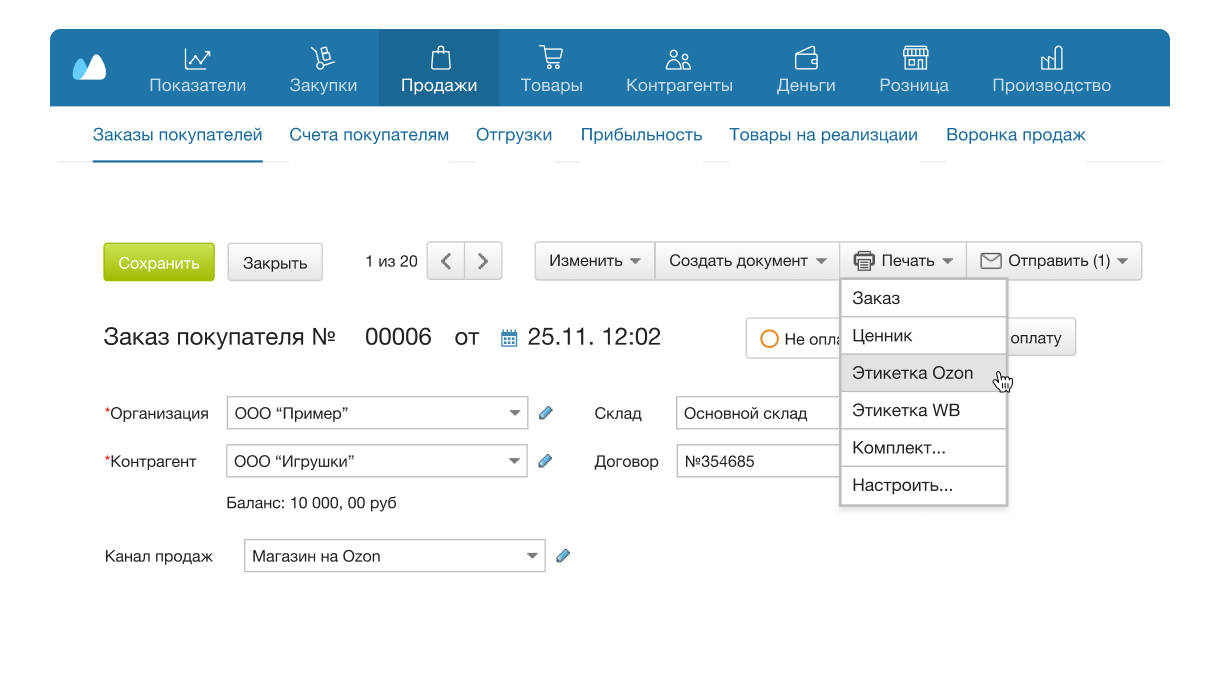Click the Производство factory icon

[x=1051, y=57]
